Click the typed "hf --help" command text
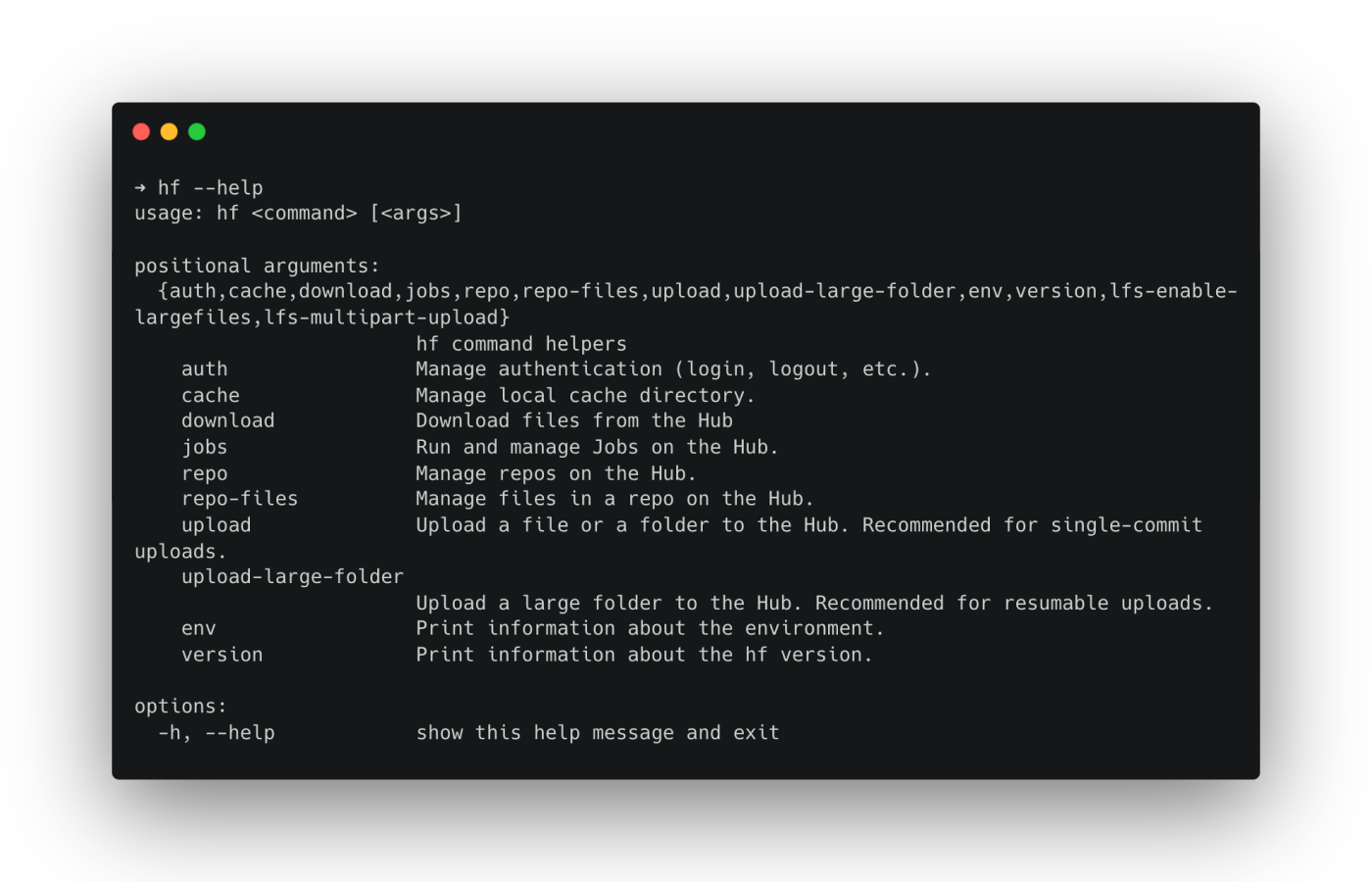The image size is (1372, 882). pos(211,187)
